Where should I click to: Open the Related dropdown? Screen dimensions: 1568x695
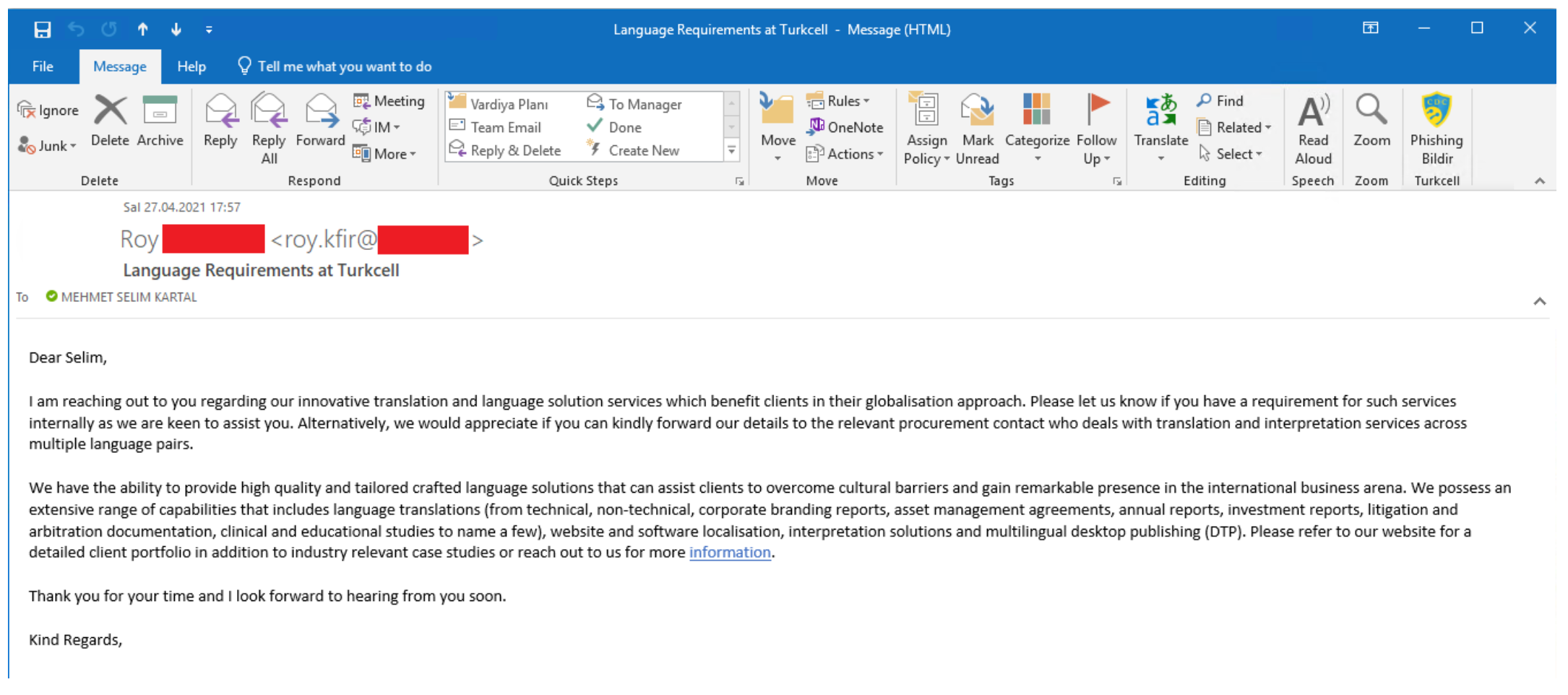coord(1233,127)
